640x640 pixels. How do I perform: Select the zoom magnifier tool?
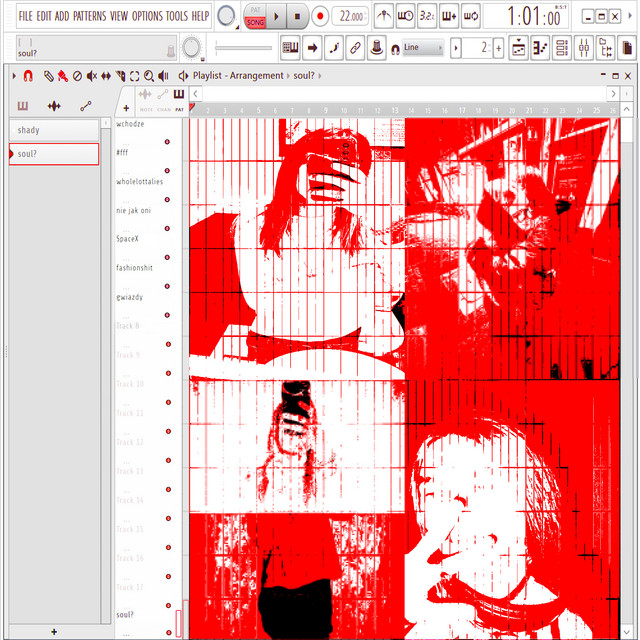[148, 76]
